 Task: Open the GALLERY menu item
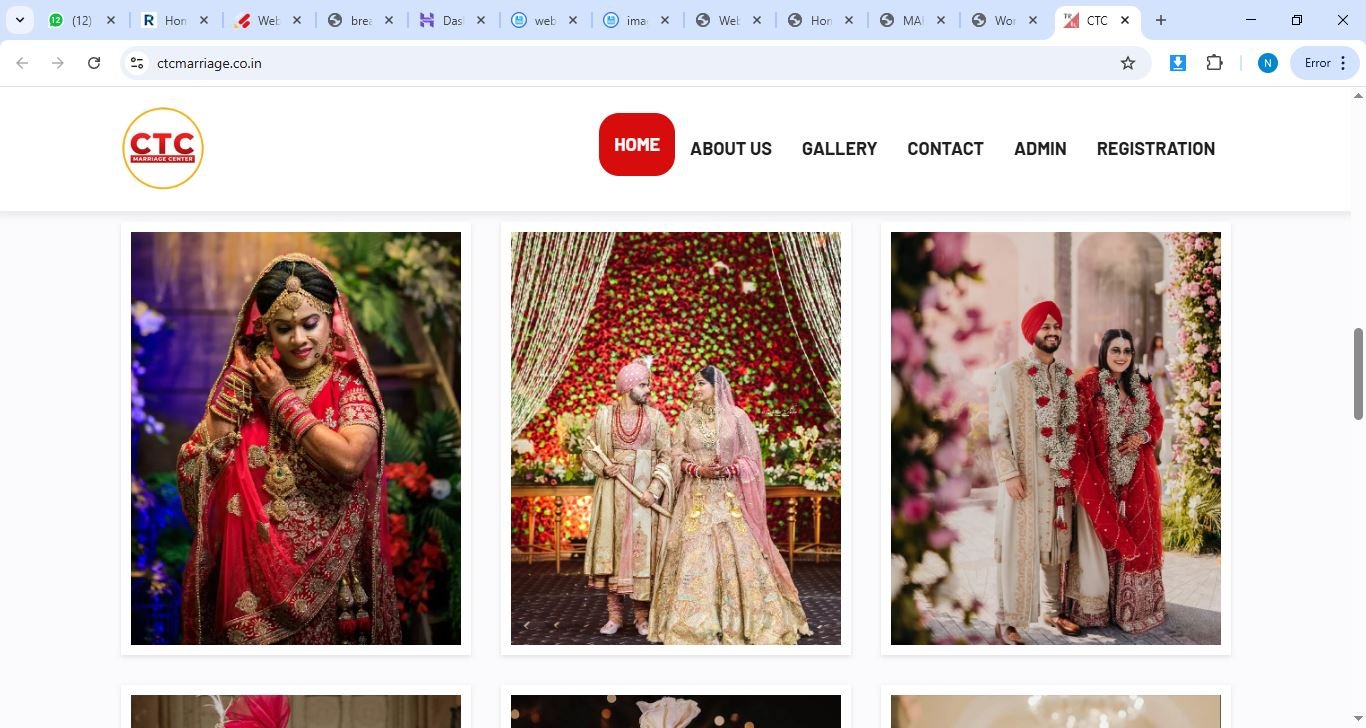[x=839, y=148]
